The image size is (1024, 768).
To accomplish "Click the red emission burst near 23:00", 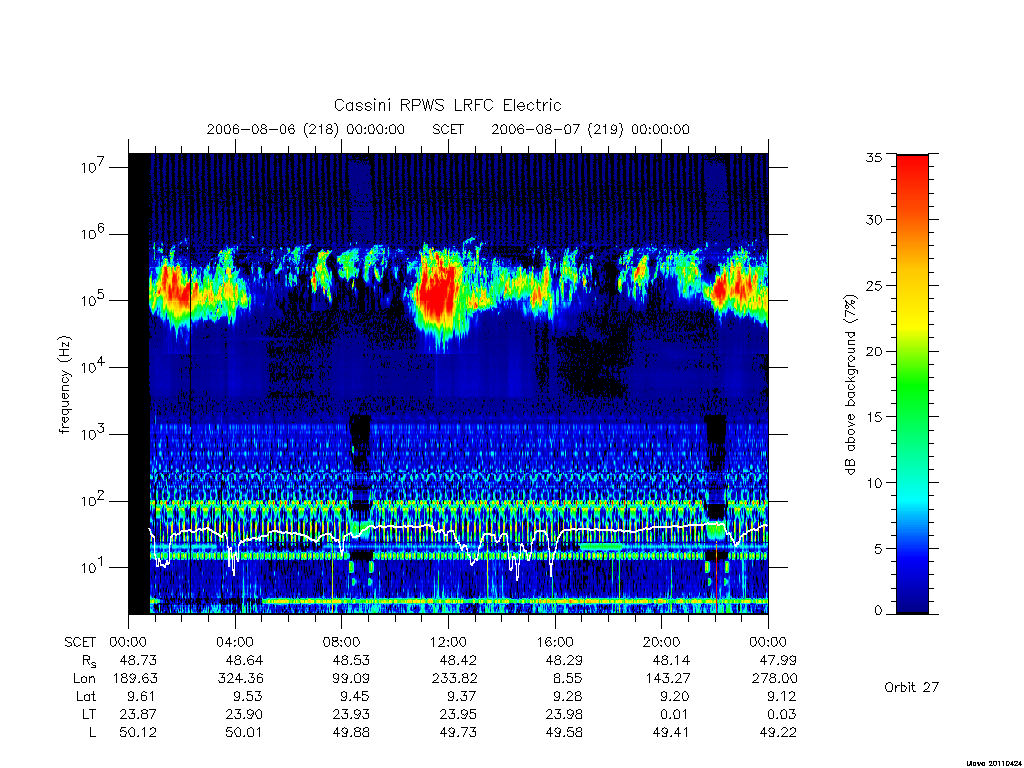I will pos(738,287).
